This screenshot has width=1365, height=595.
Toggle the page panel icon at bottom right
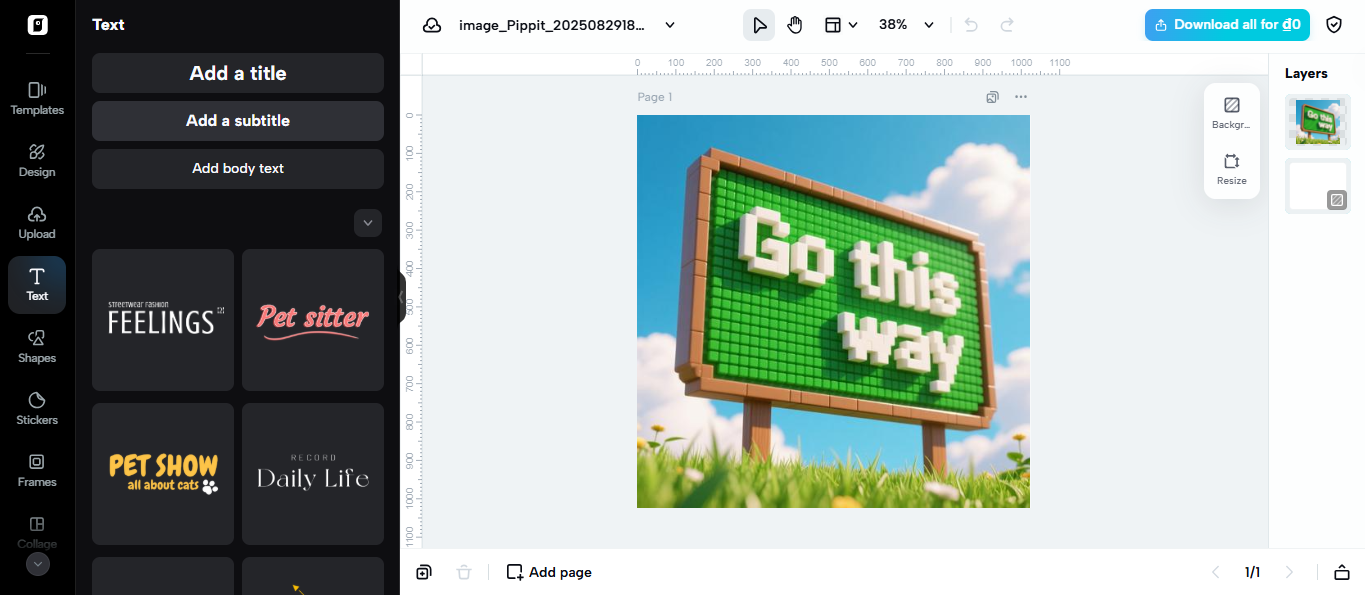coord(1341,572)
